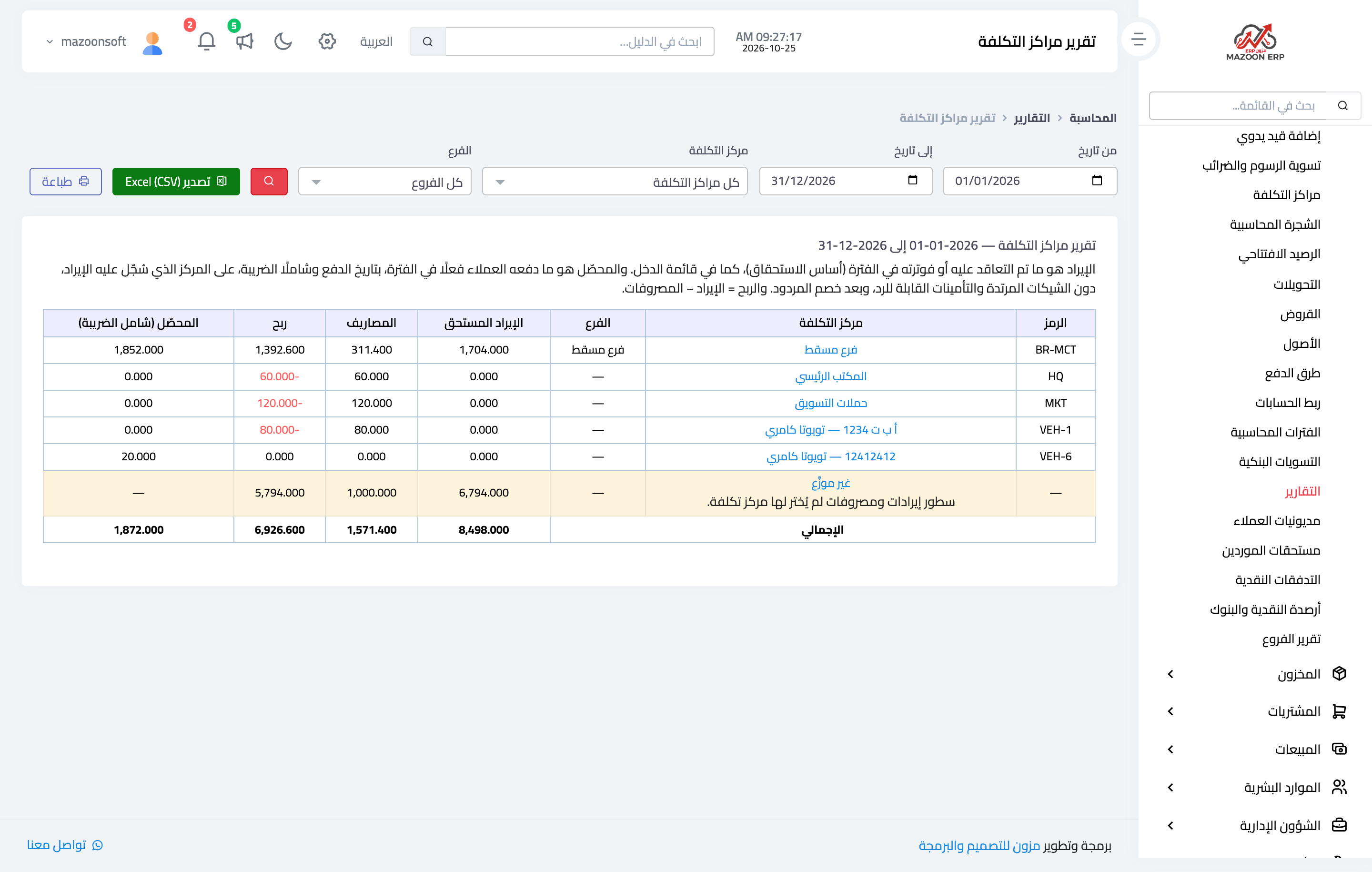
Task: Click the المخزون box icon
Action: pyautogui.click(x=1339, y=674)
